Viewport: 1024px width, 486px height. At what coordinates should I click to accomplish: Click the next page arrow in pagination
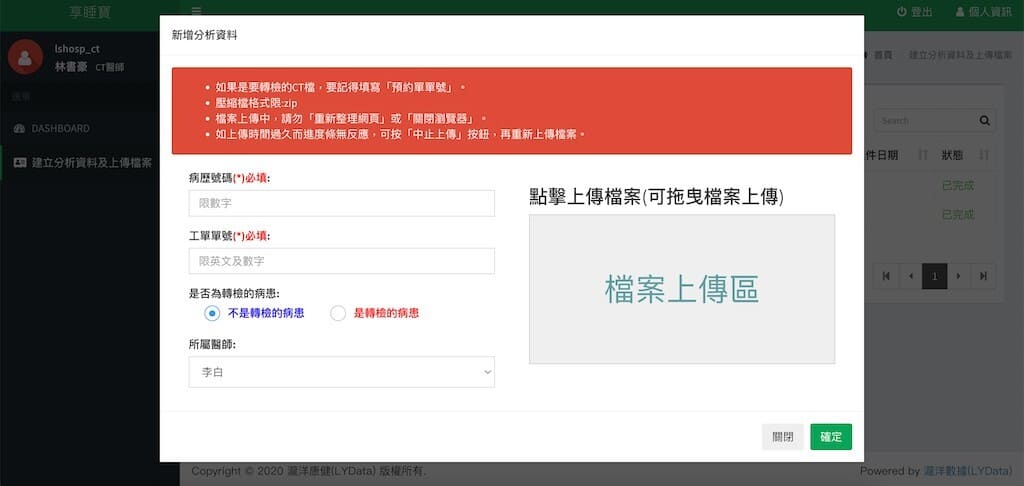pos(959,276)
